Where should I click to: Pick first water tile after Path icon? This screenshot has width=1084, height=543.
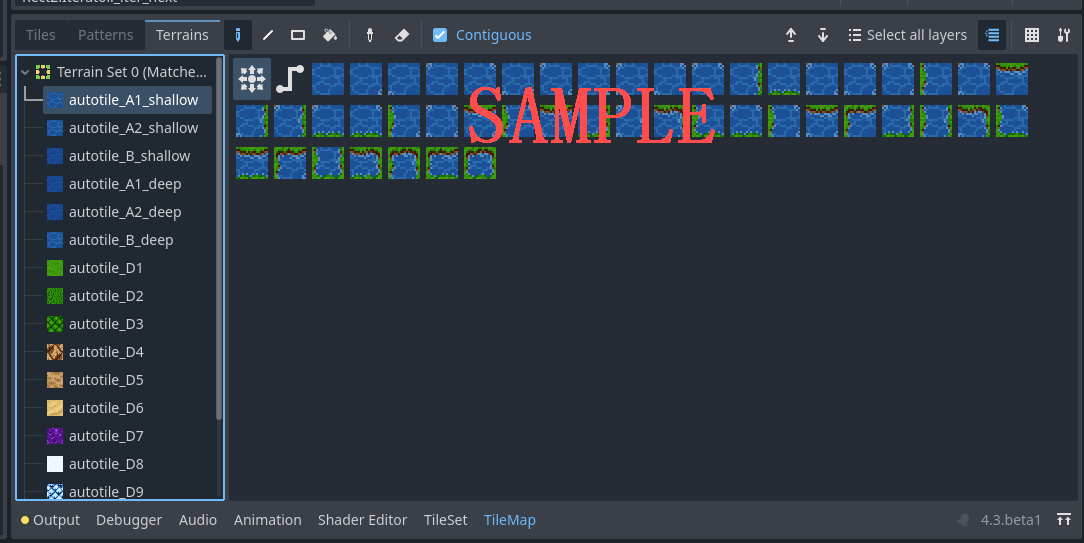pyautogui.click(x=328, y=79)
